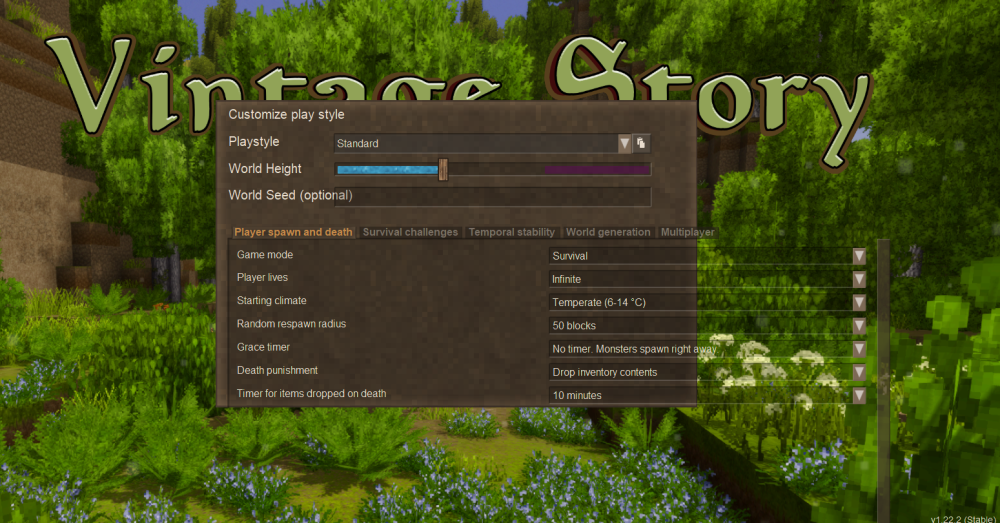Click the No timer grace value
Screen dimensions: 1000x523
click(x=635, y=349)
